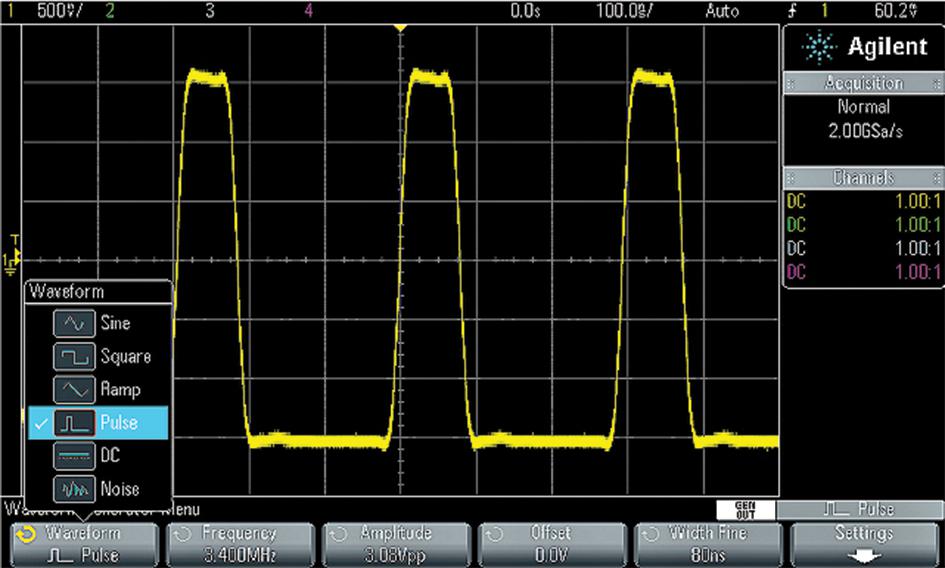Click the channel 4 label in top bar
This screenshot has width=945, height=568.
(x=309, y=11)
